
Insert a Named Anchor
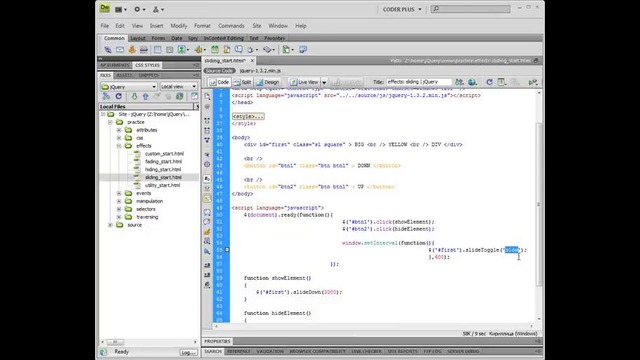pos(132,49)
